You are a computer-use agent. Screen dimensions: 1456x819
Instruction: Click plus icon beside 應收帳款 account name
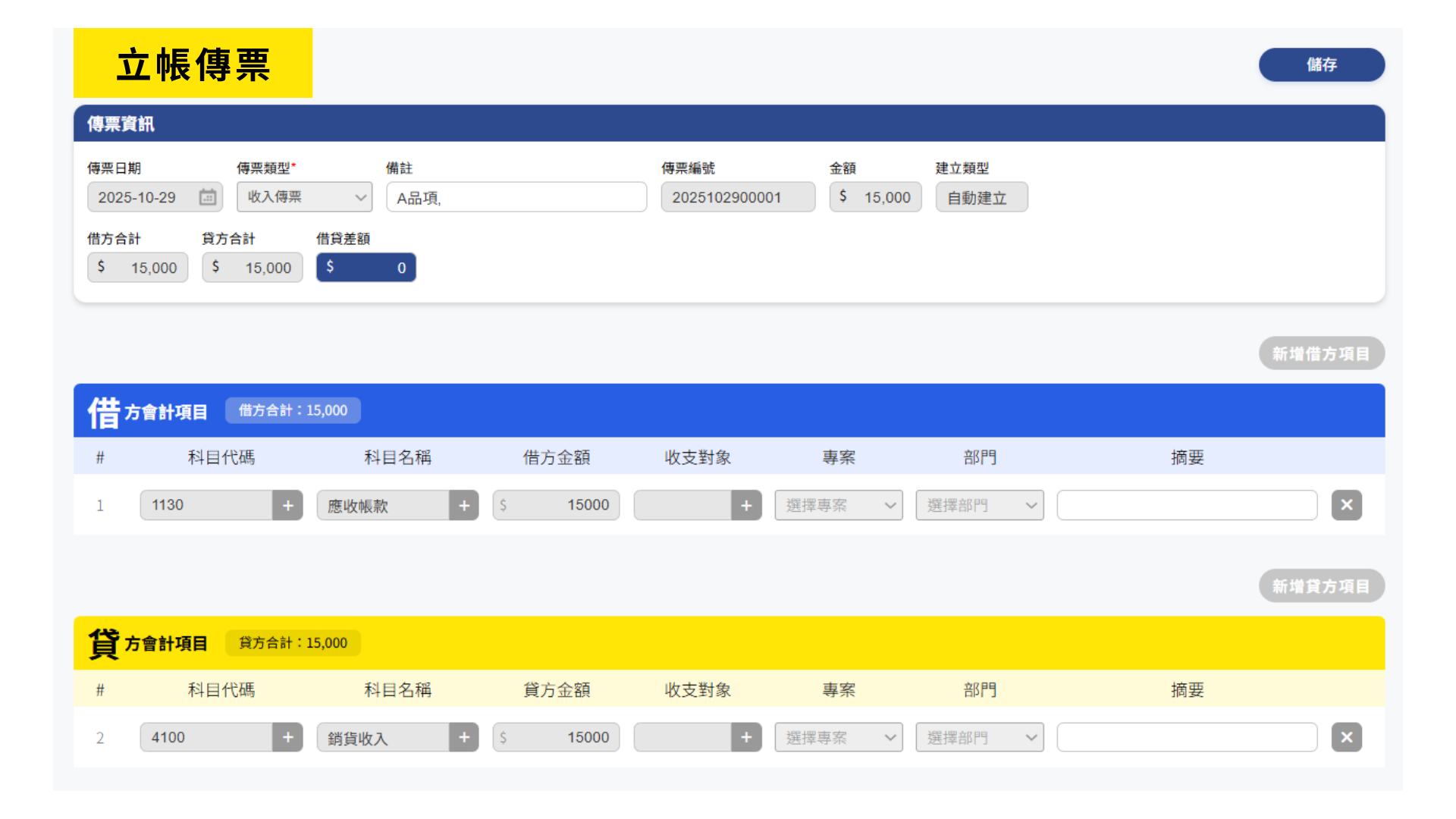point(464,505)
